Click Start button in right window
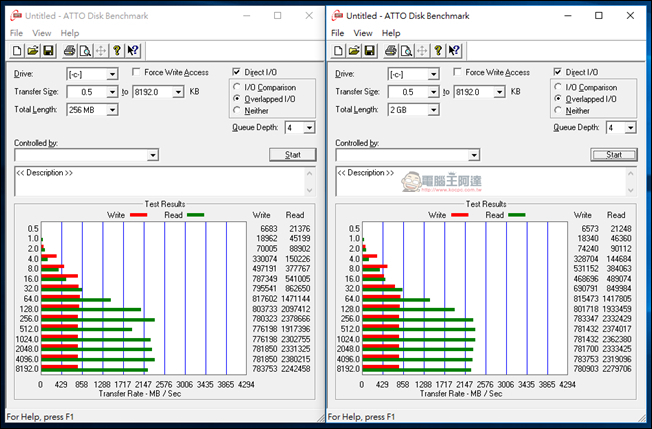 (x=614, y=155)
